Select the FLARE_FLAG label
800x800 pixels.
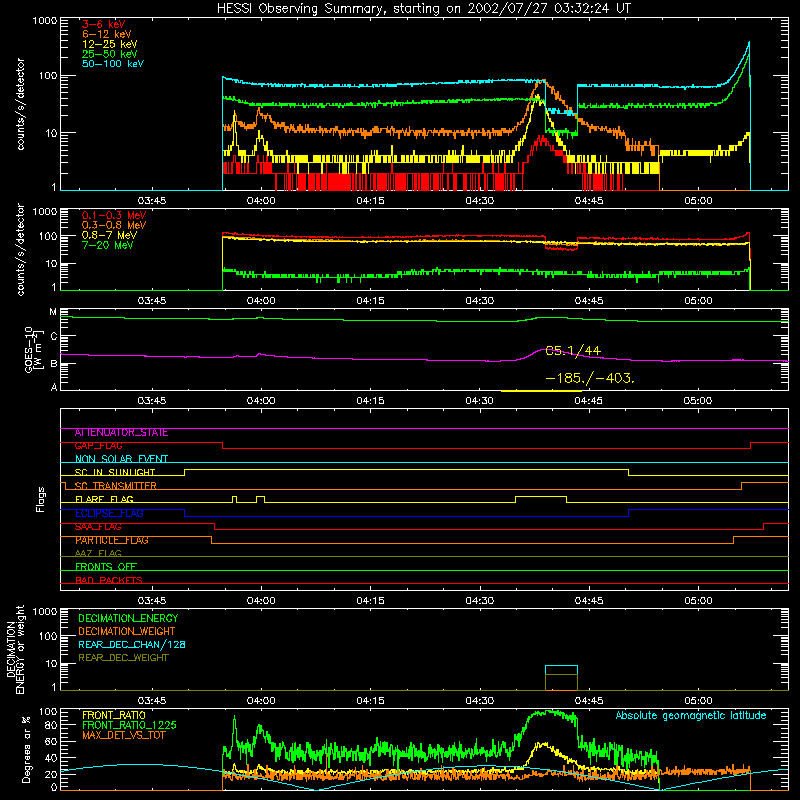click(104, 499)
